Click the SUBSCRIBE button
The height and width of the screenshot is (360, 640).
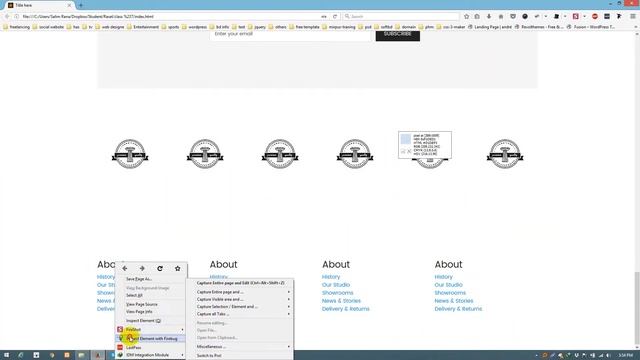[x=398, y=35]
